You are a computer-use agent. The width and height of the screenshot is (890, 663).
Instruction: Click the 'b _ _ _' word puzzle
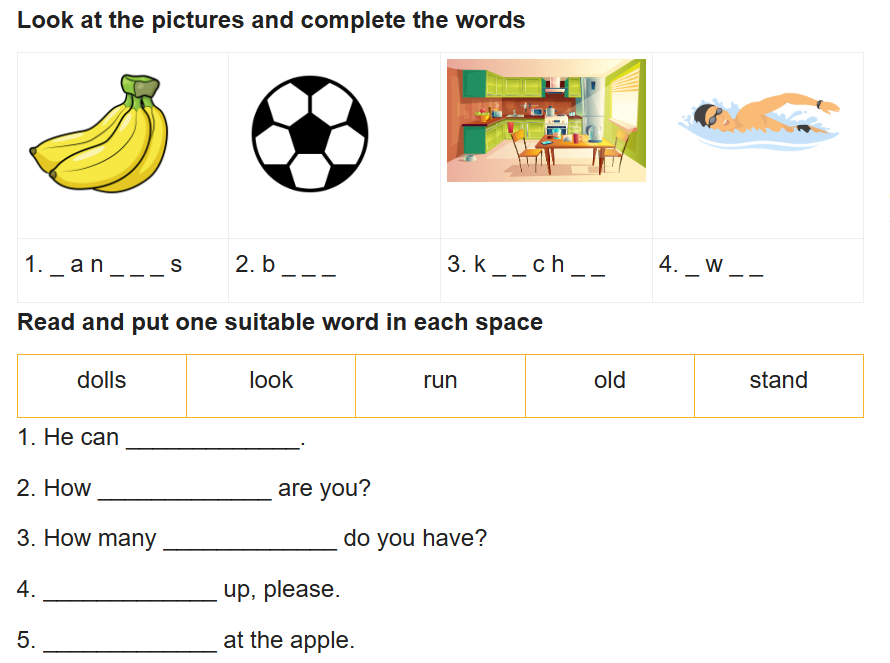299,265
